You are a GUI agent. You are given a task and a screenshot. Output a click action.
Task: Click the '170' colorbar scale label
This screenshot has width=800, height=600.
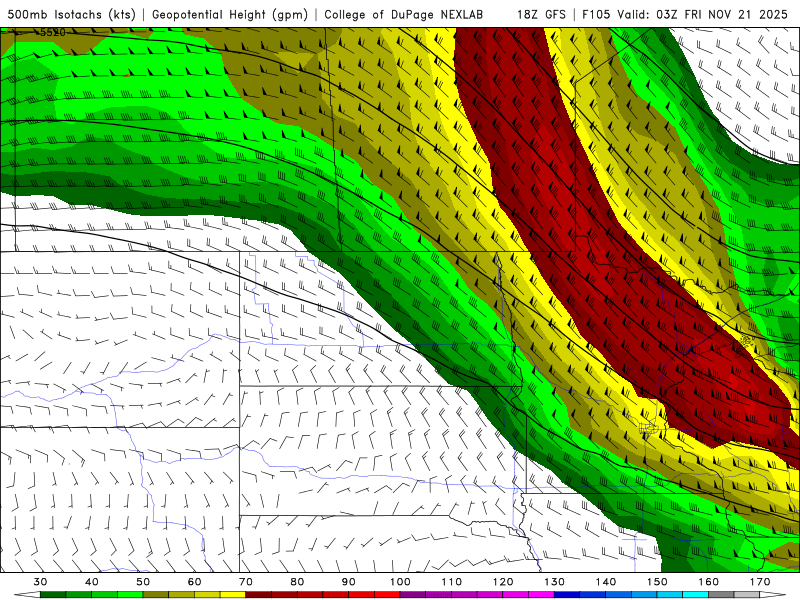click(760, 582)
